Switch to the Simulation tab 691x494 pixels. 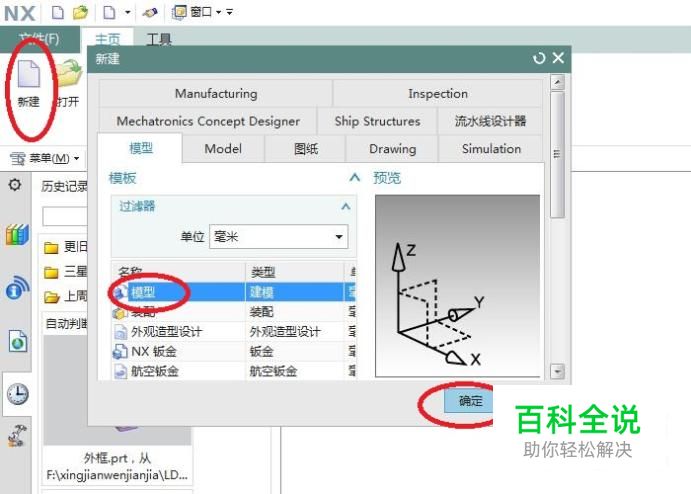pyautogui.click(x=491, y=149)
